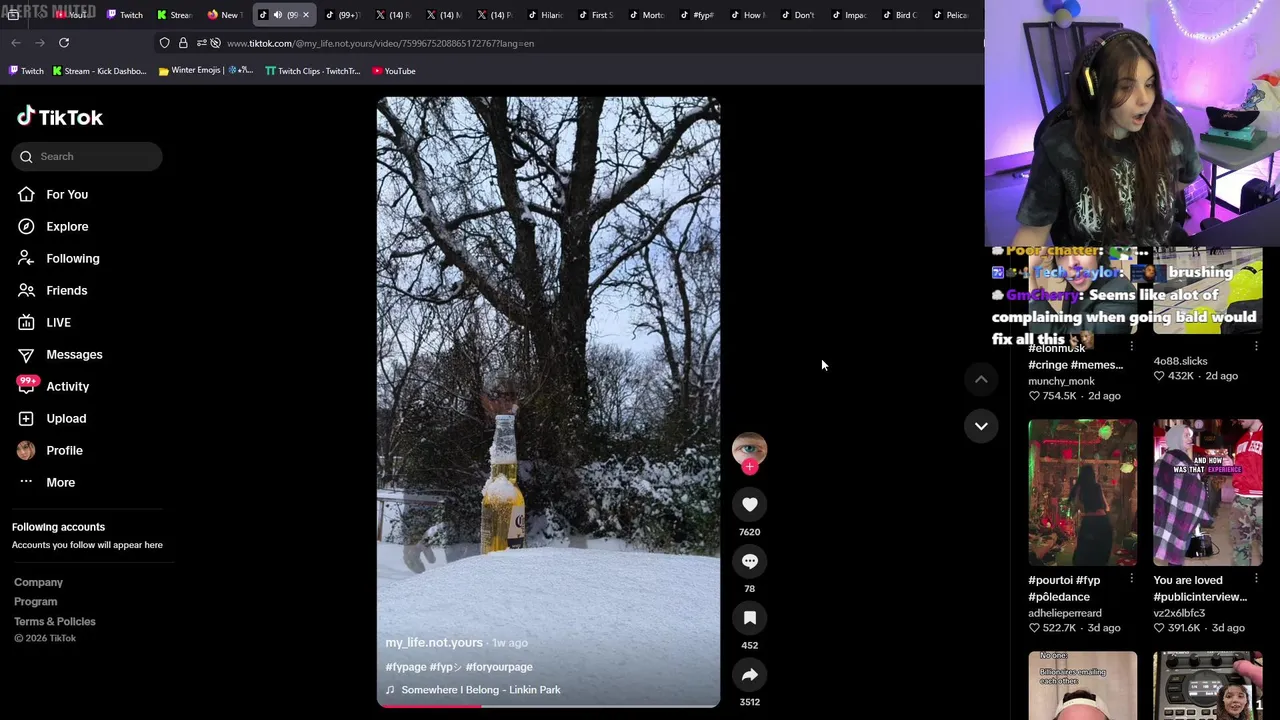Open options for You are loved video

point(1256,578)
